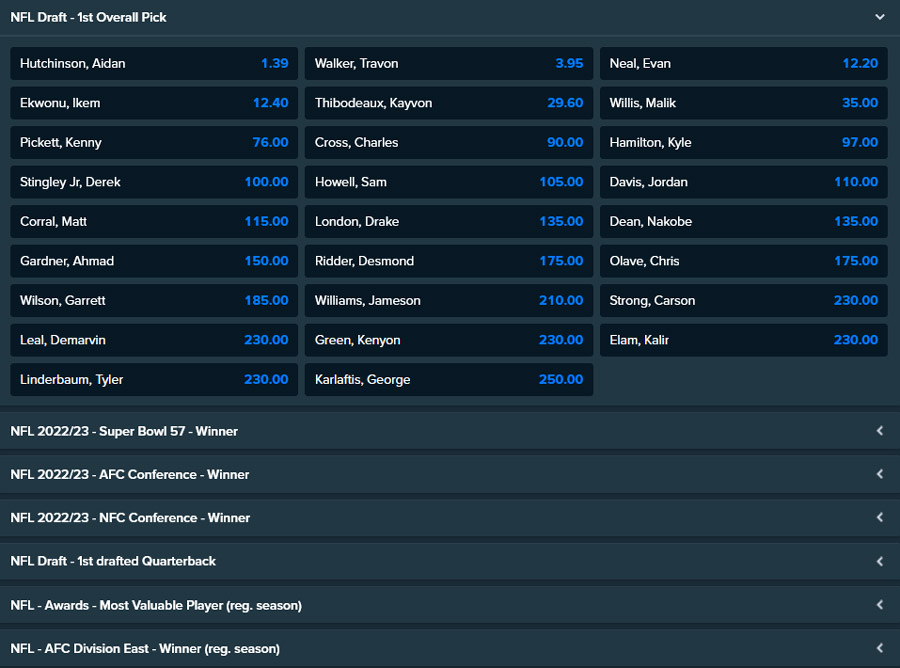The height and width of the screenshot is (668, 900).
Task: Expand AFC Division East Winner market
Action: pyautogui.click(x=450, y=648)
